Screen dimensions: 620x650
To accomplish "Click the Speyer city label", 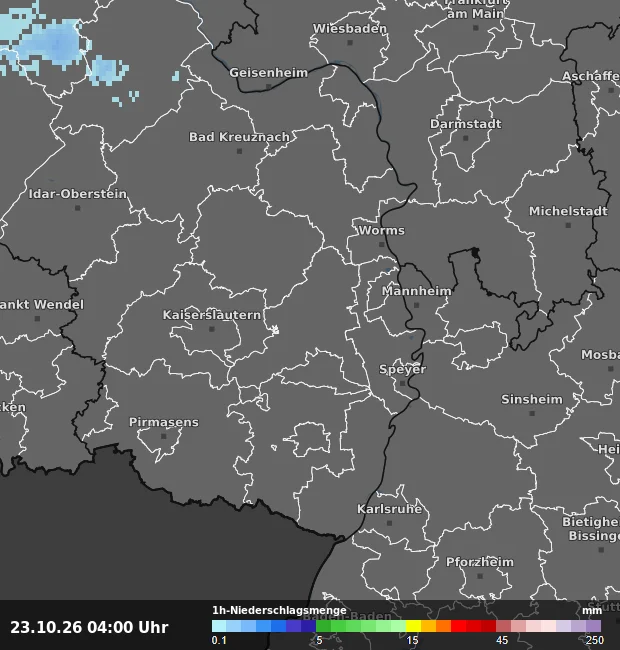I will coord(402,369).
